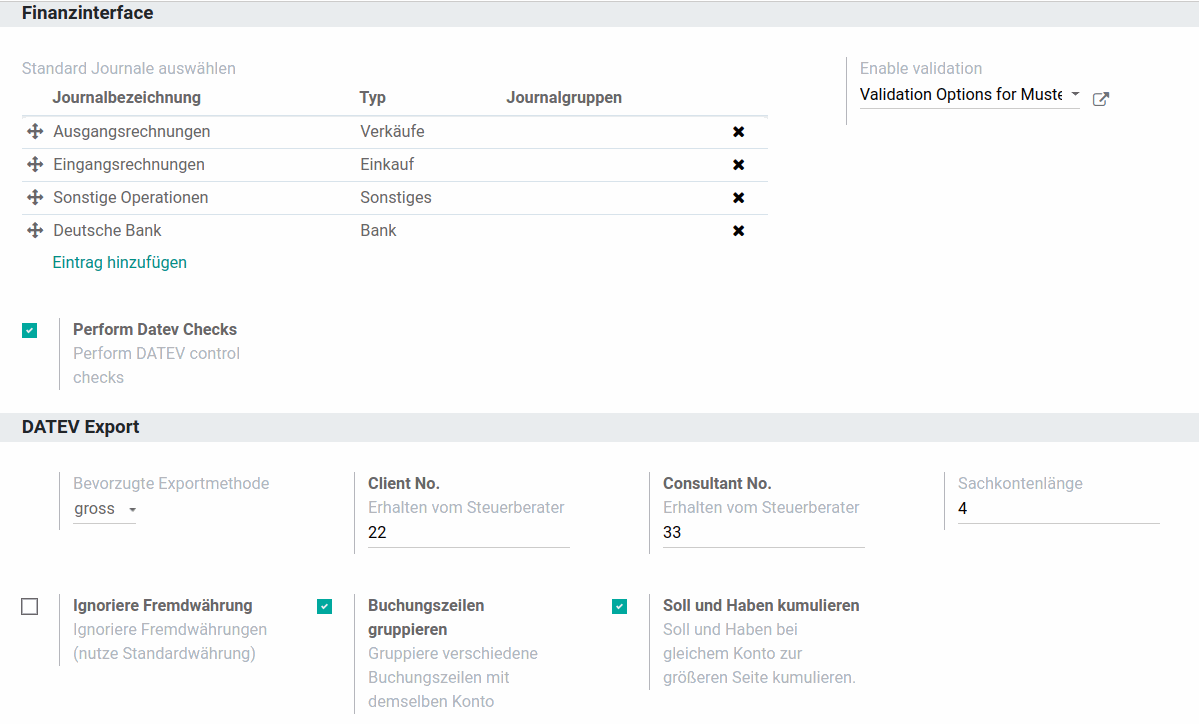Select the Eingangsrechnungen journal name
Image resolution: width=1199 pixels, height=724 pixels.
click(x=128, y=164)
